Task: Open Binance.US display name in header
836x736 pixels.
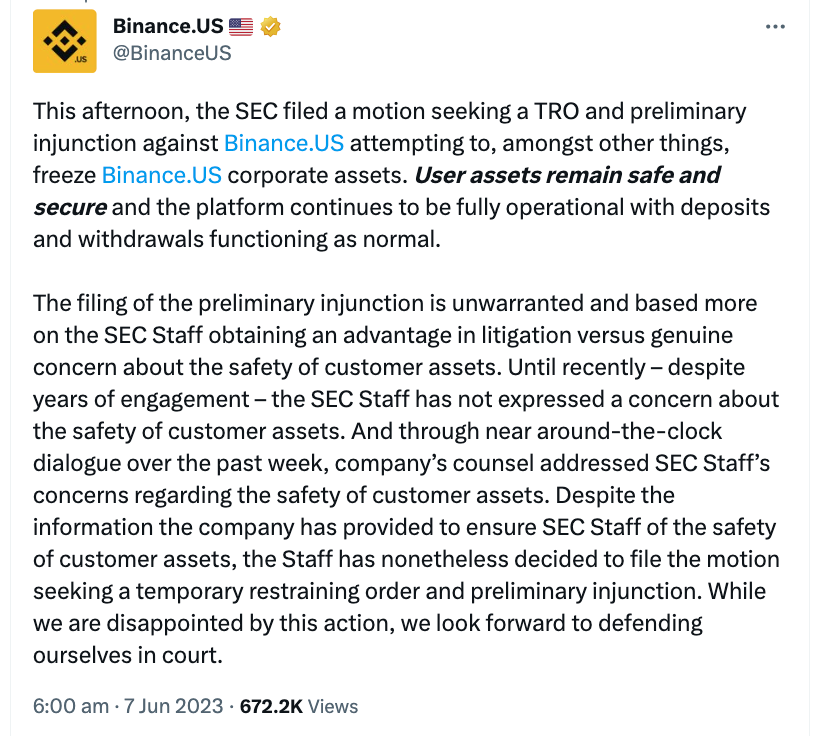Action: click(168, 26)
